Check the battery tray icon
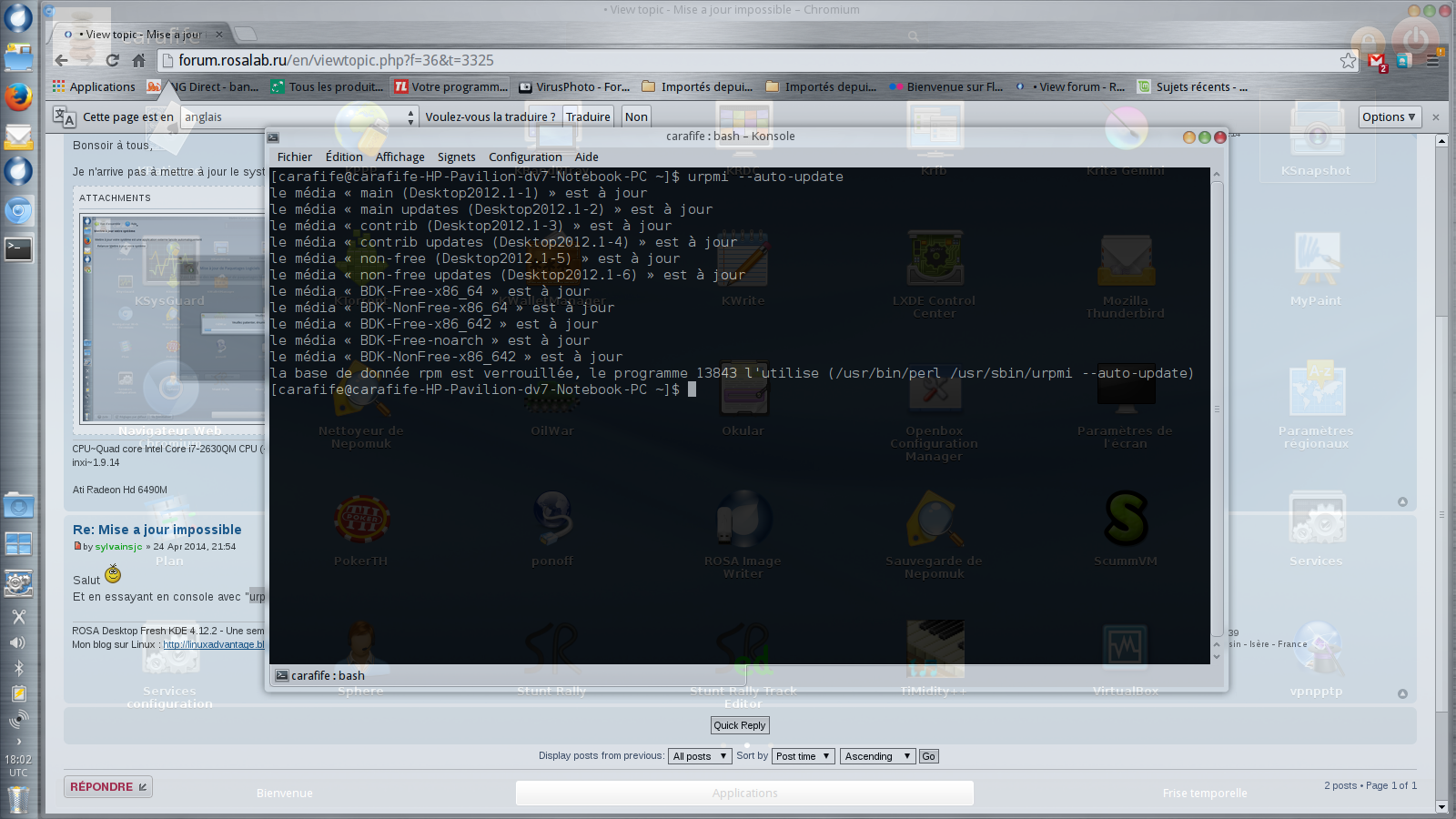 18,693
